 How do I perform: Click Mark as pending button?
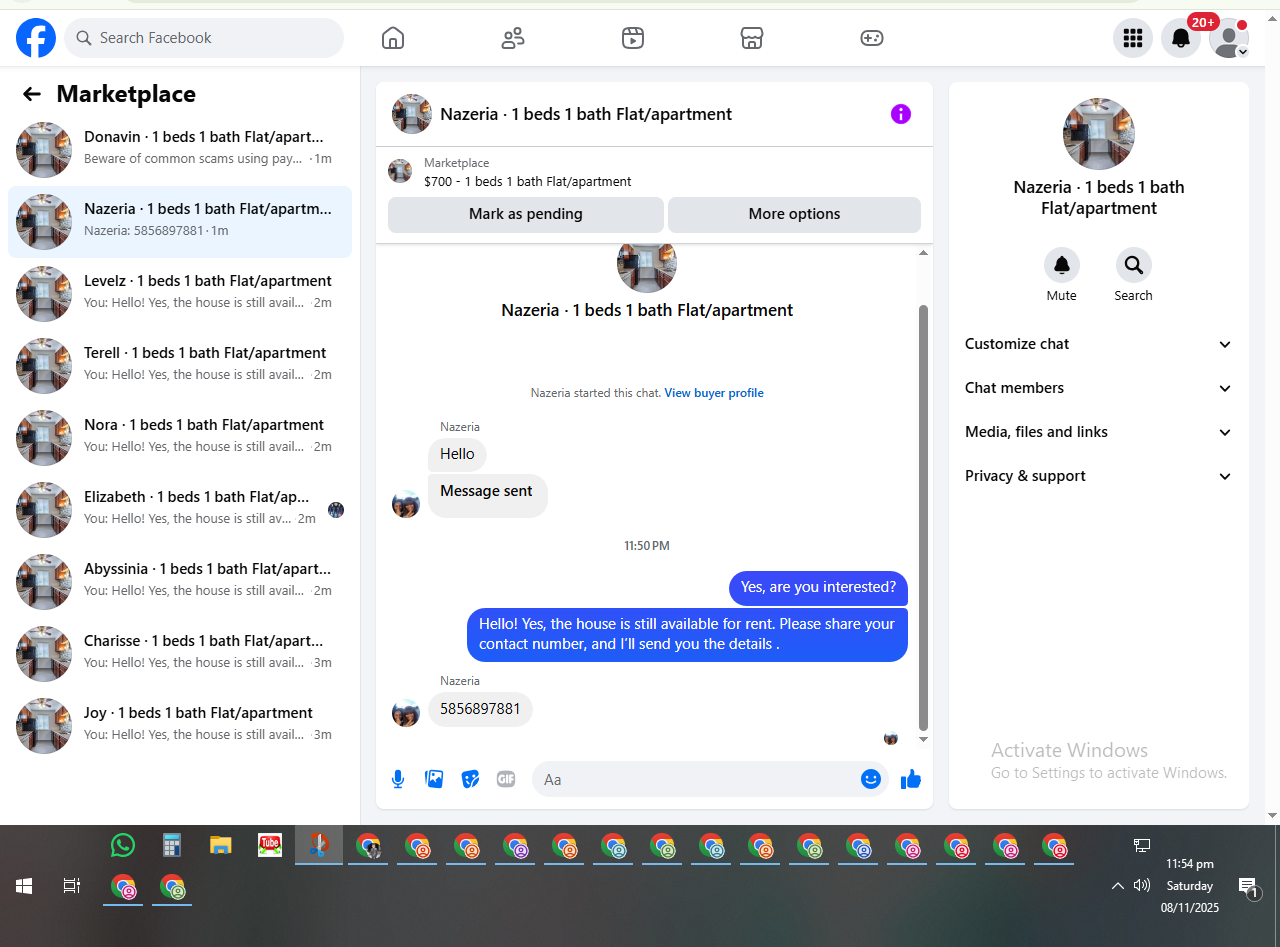(x=526, y=214)
